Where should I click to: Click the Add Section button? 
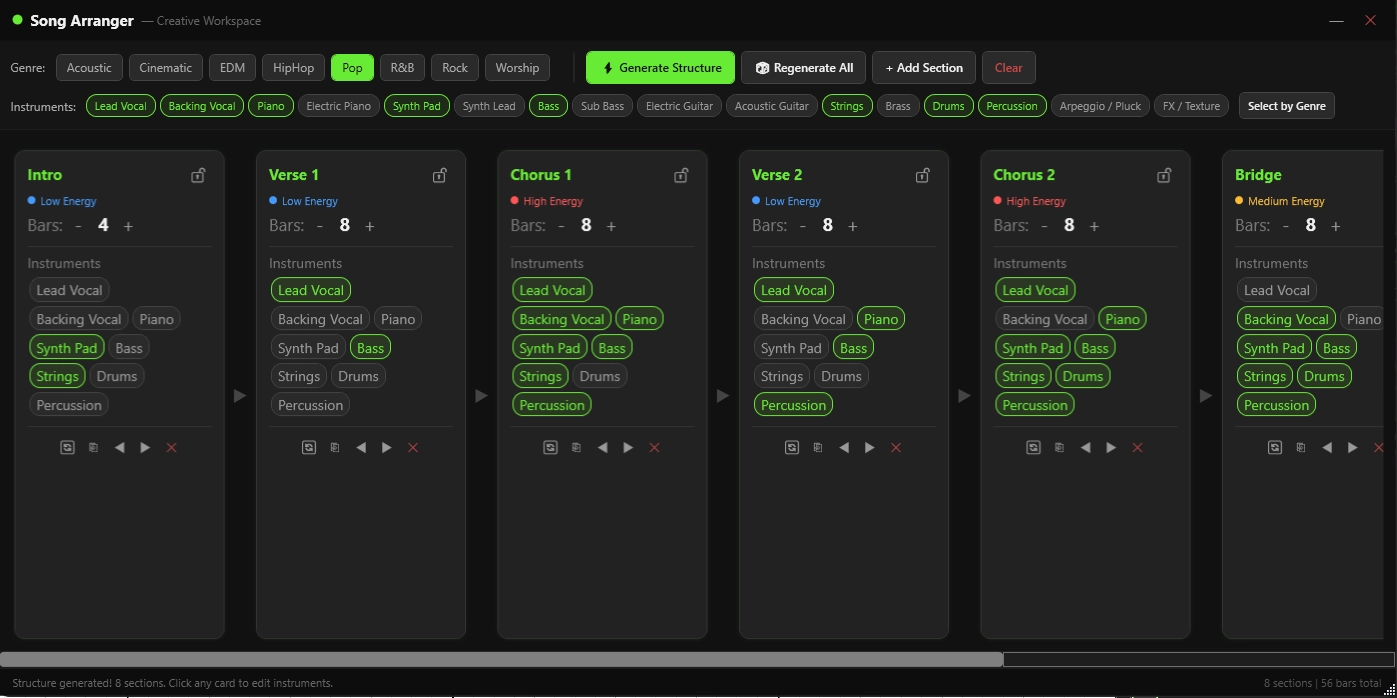(x=924, y=68)
